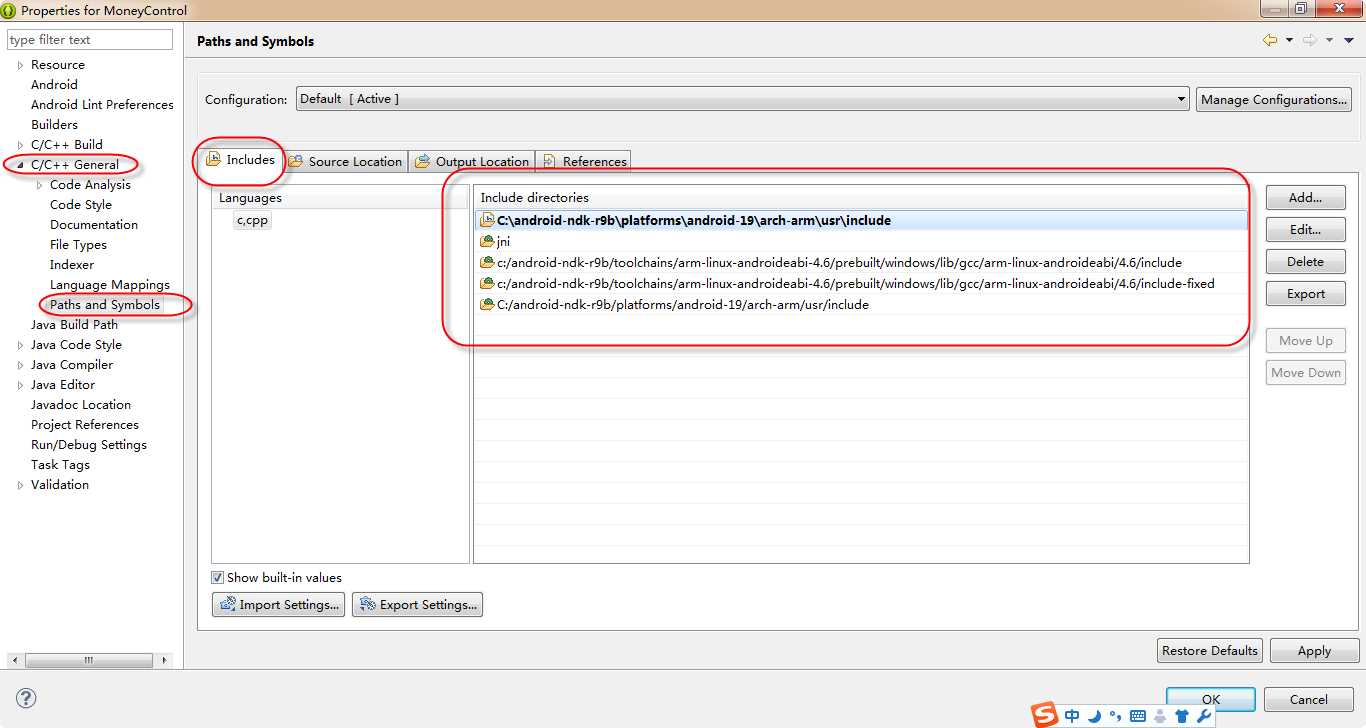Viewport: 1366px width, 728px height.
Task: Open the forward history dropdown arrow
Action: [1329, 40]
